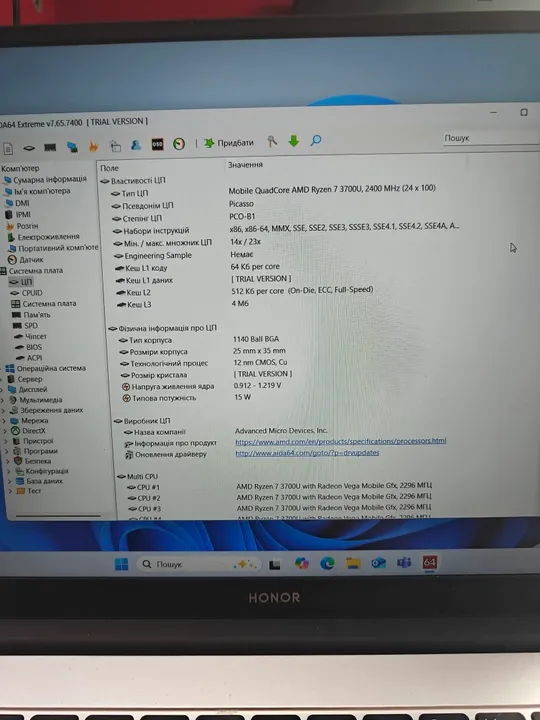
Task: Click the Властивості ЦП group header
Action: tap(133, 181)
